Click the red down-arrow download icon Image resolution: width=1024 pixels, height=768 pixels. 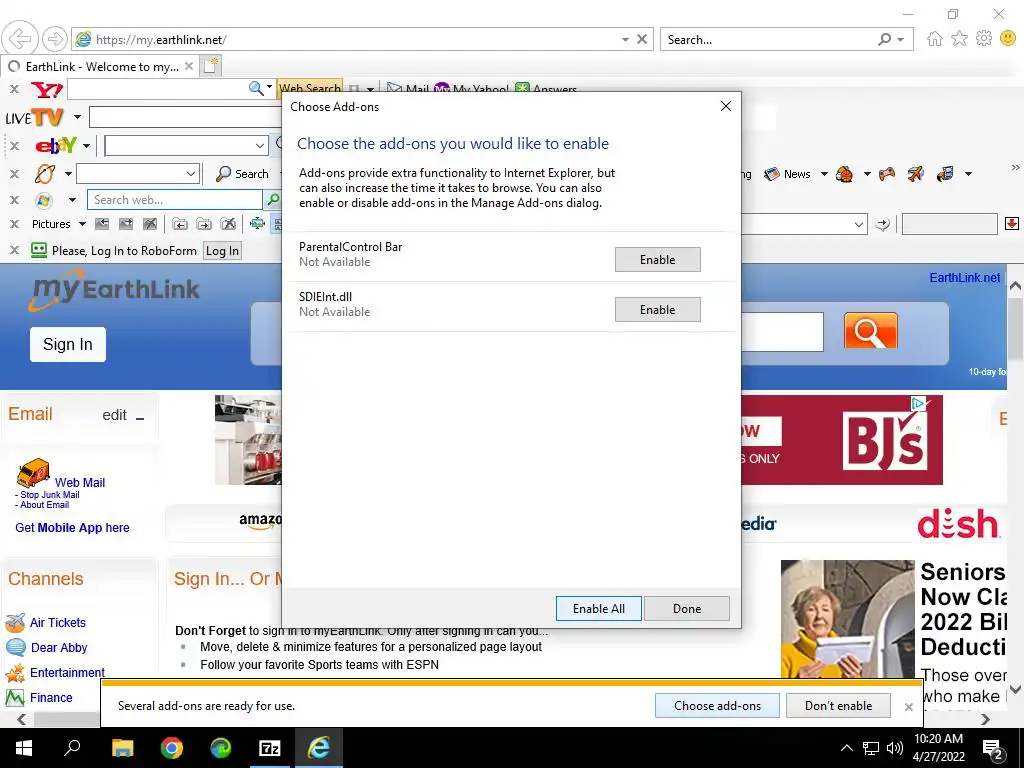[1012, 224]
